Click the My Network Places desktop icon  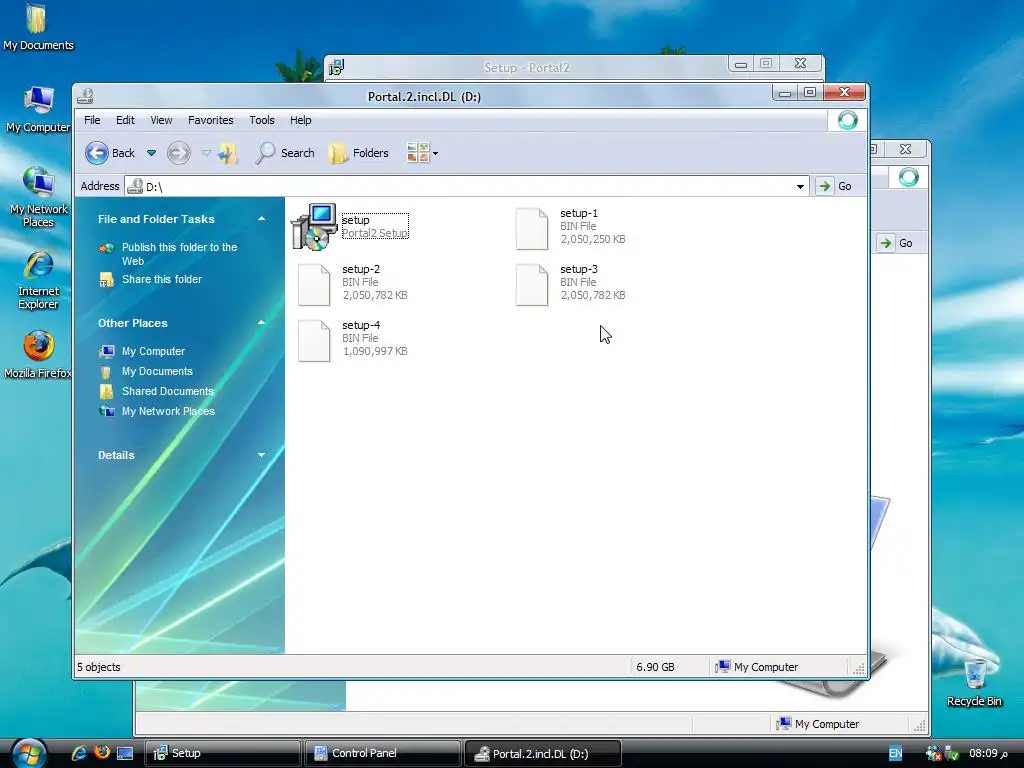39,197
